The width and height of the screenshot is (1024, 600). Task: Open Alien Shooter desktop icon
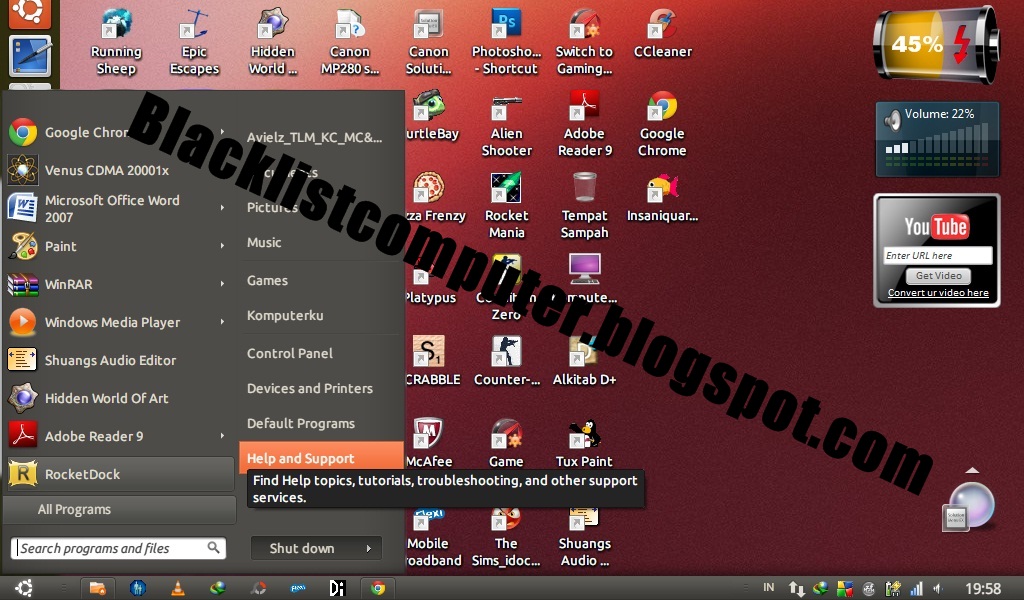coord(507,124)
